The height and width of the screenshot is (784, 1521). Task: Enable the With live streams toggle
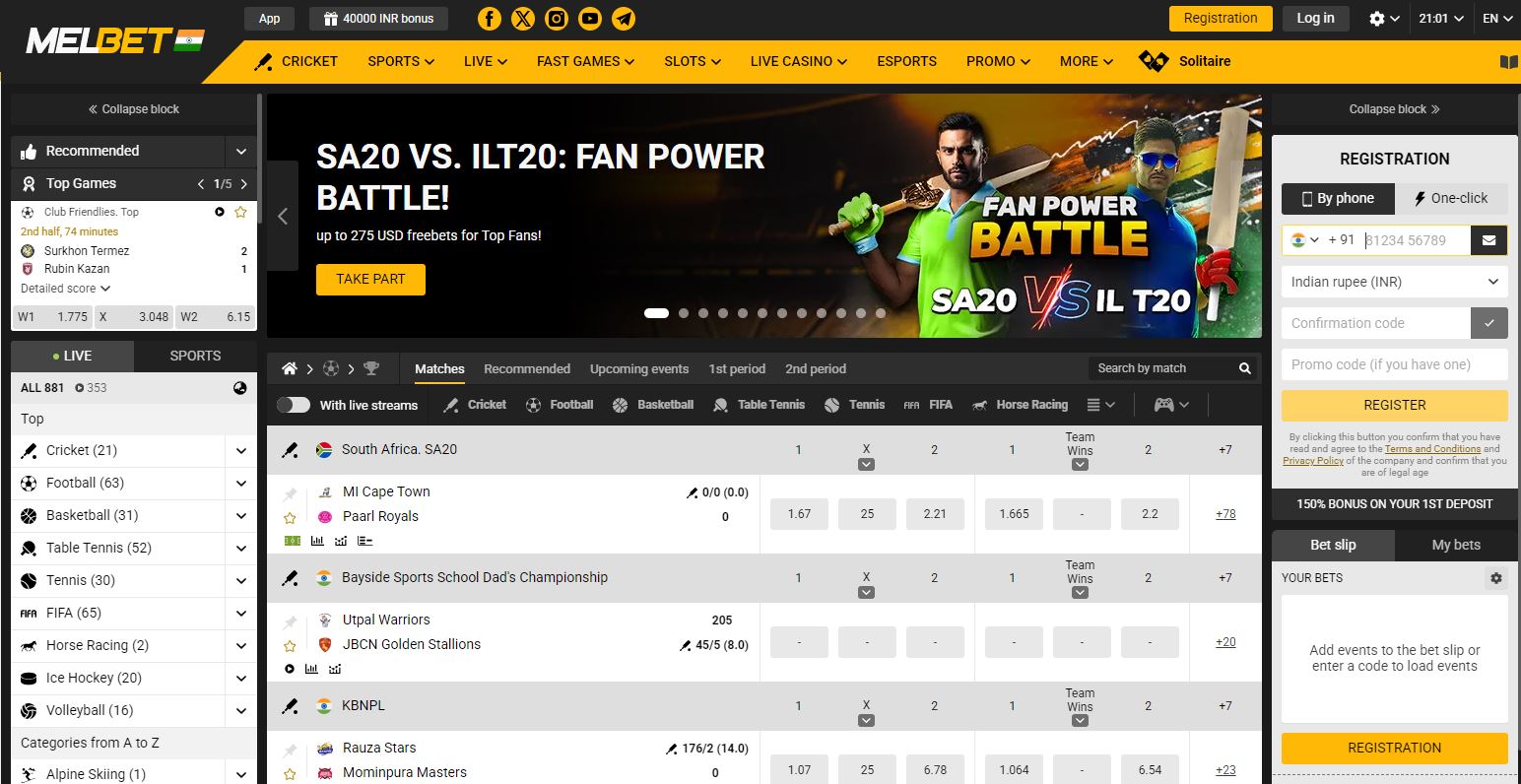coord(294,405)
